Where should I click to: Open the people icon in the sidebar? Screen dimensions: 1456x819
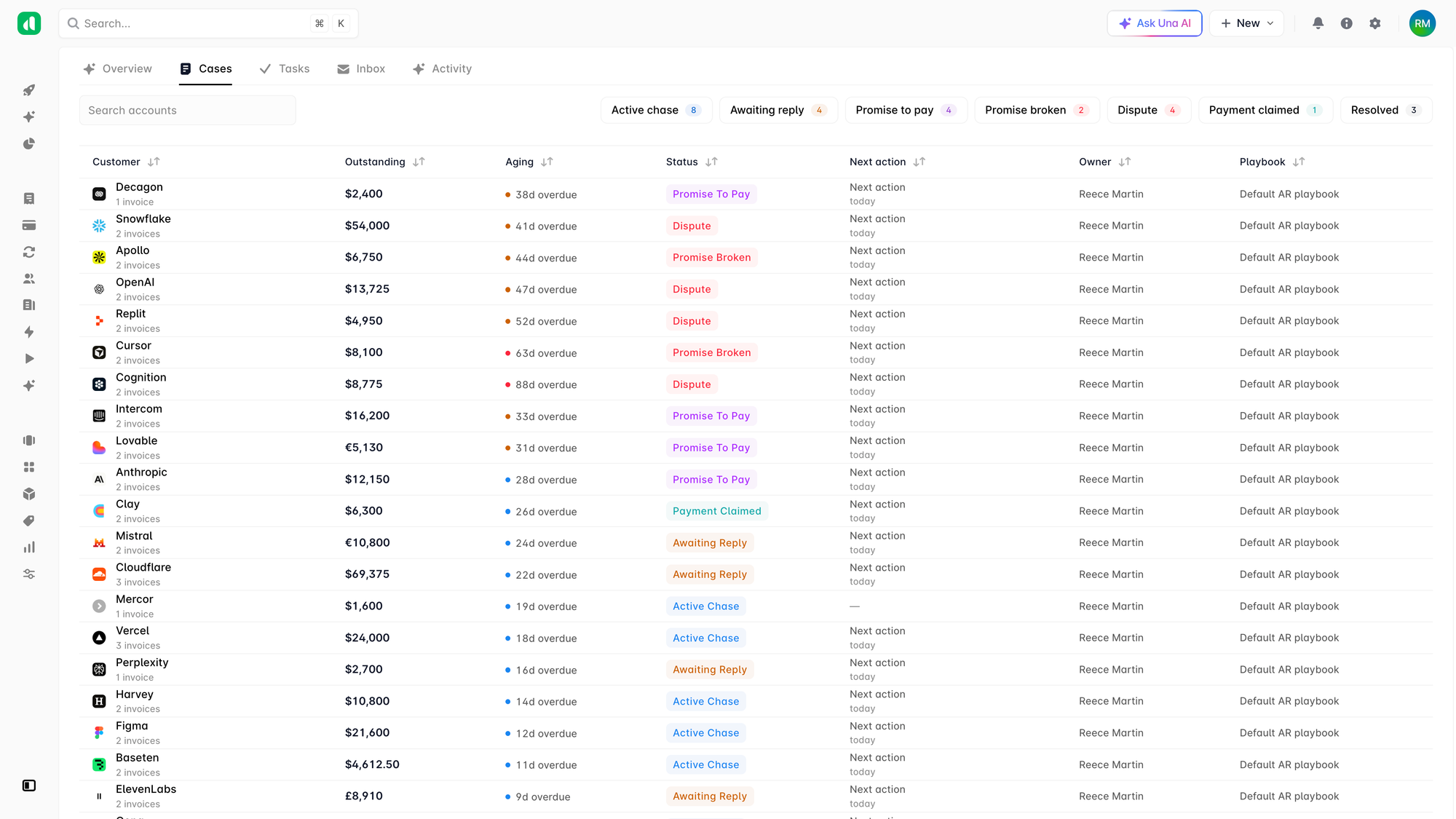[x=29, y=278]
